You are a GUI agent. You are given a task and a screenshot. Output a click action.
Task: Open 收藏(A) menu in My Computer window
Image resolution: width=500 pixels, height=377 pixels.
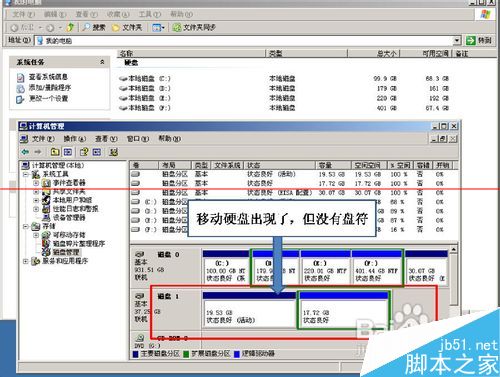point(118,14)
